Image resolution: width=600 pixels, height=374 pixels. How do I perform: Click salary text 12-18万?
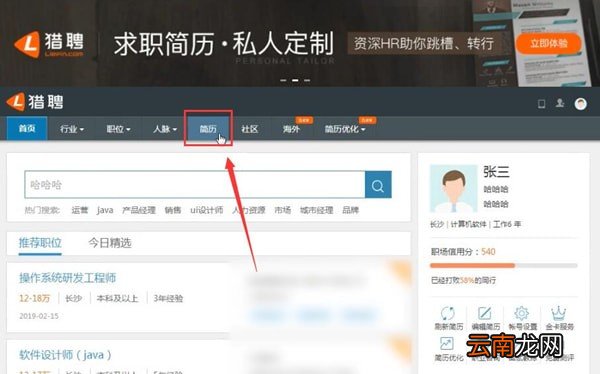coord(34,298)
